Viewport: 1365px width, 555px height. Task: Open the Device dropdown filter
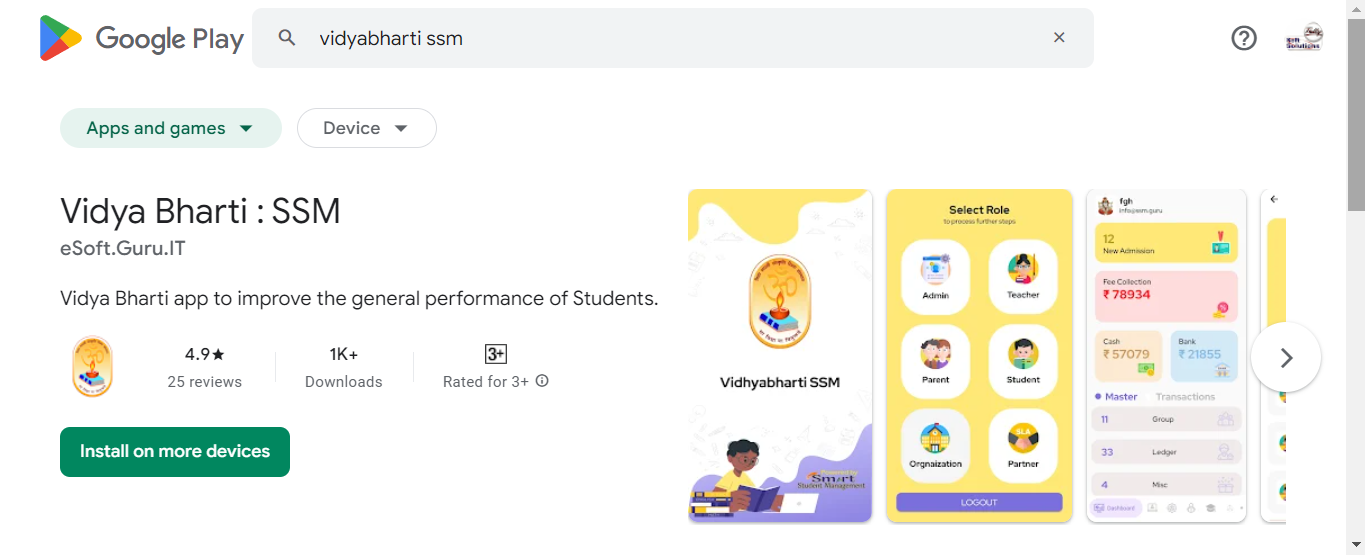coord(366,128)
